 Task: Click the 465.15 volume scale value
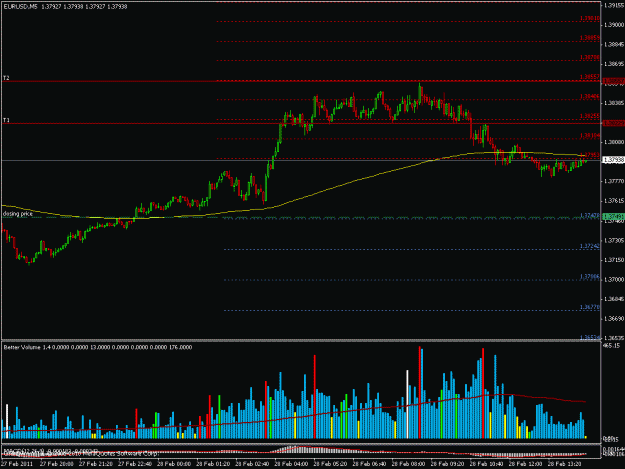tap(612, 345)
